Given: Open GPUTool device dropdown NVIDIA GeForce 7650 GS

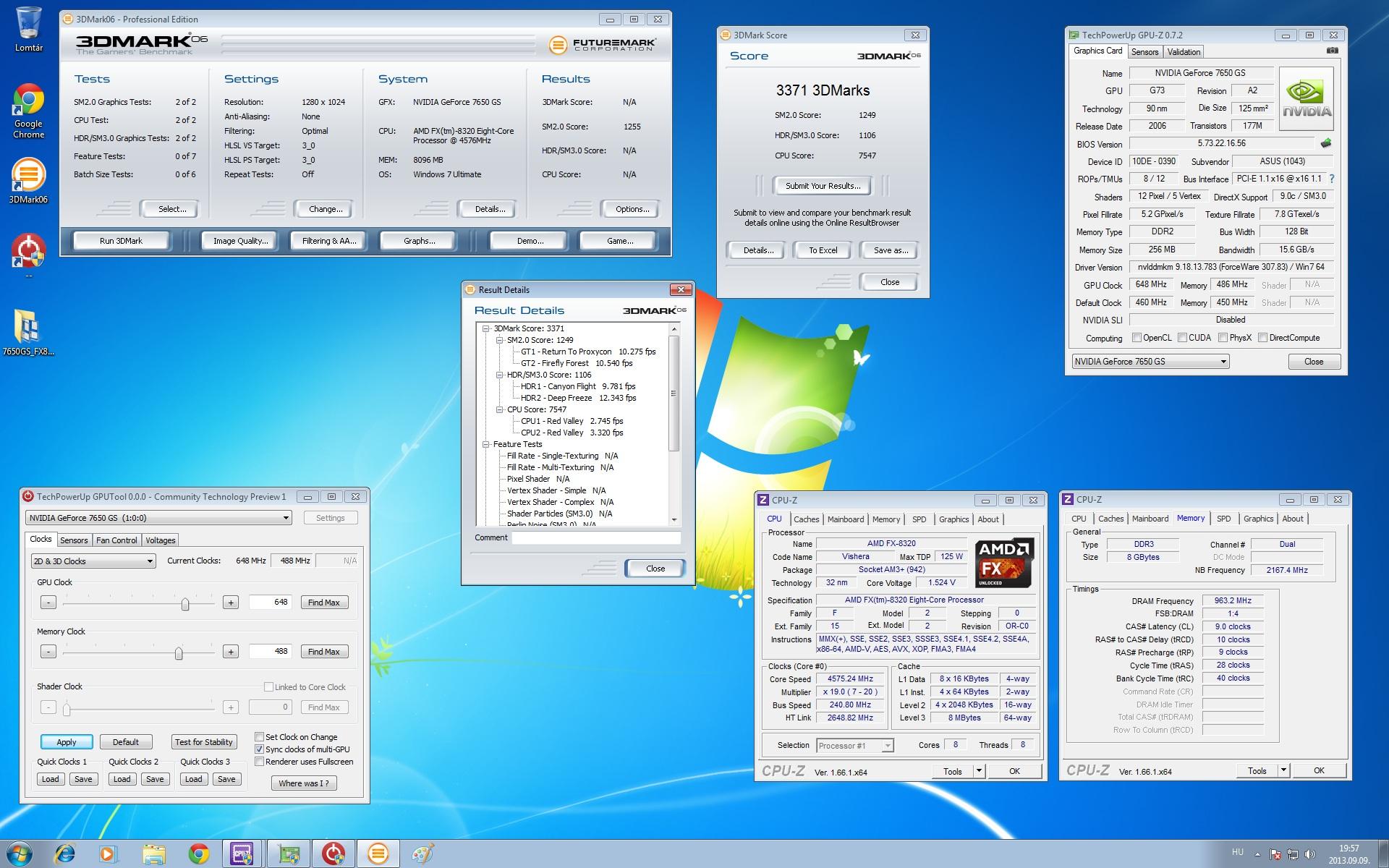Looking at the screenshot, I should click(158, 518).
